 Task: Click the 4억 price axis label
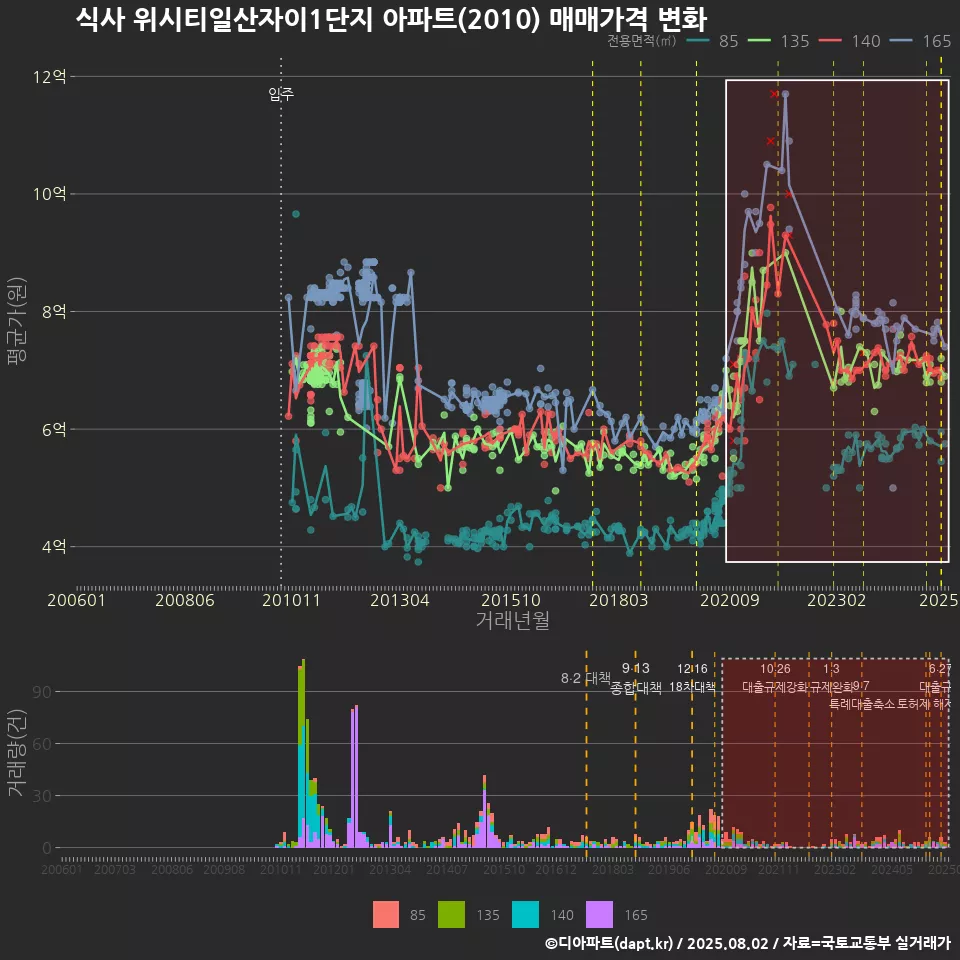point(53,547)
